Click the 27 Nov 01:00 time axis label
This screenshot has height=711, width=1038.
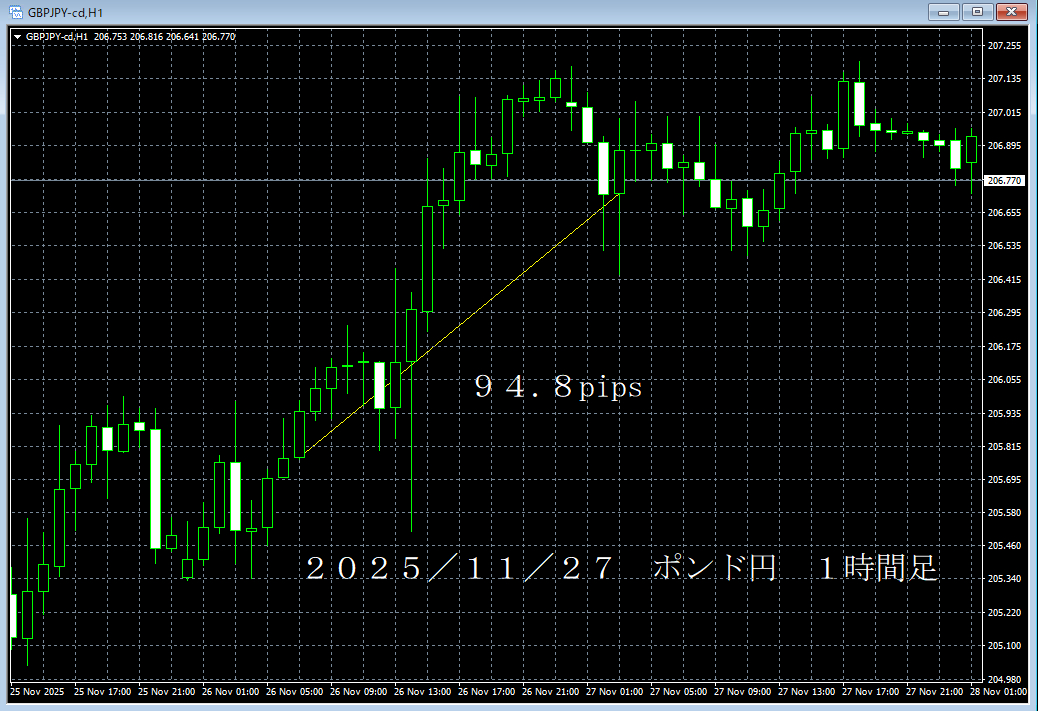(x=614, y=692)
